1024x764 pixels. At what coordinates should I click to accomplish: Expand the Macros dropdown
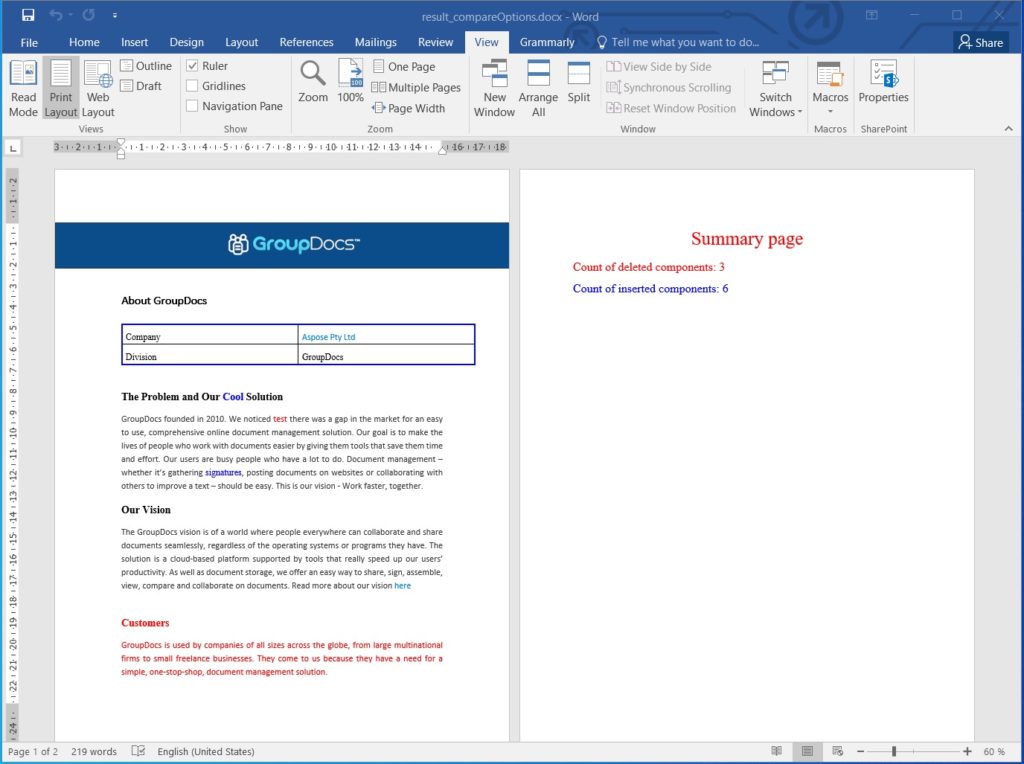click(x=830, y=111)
